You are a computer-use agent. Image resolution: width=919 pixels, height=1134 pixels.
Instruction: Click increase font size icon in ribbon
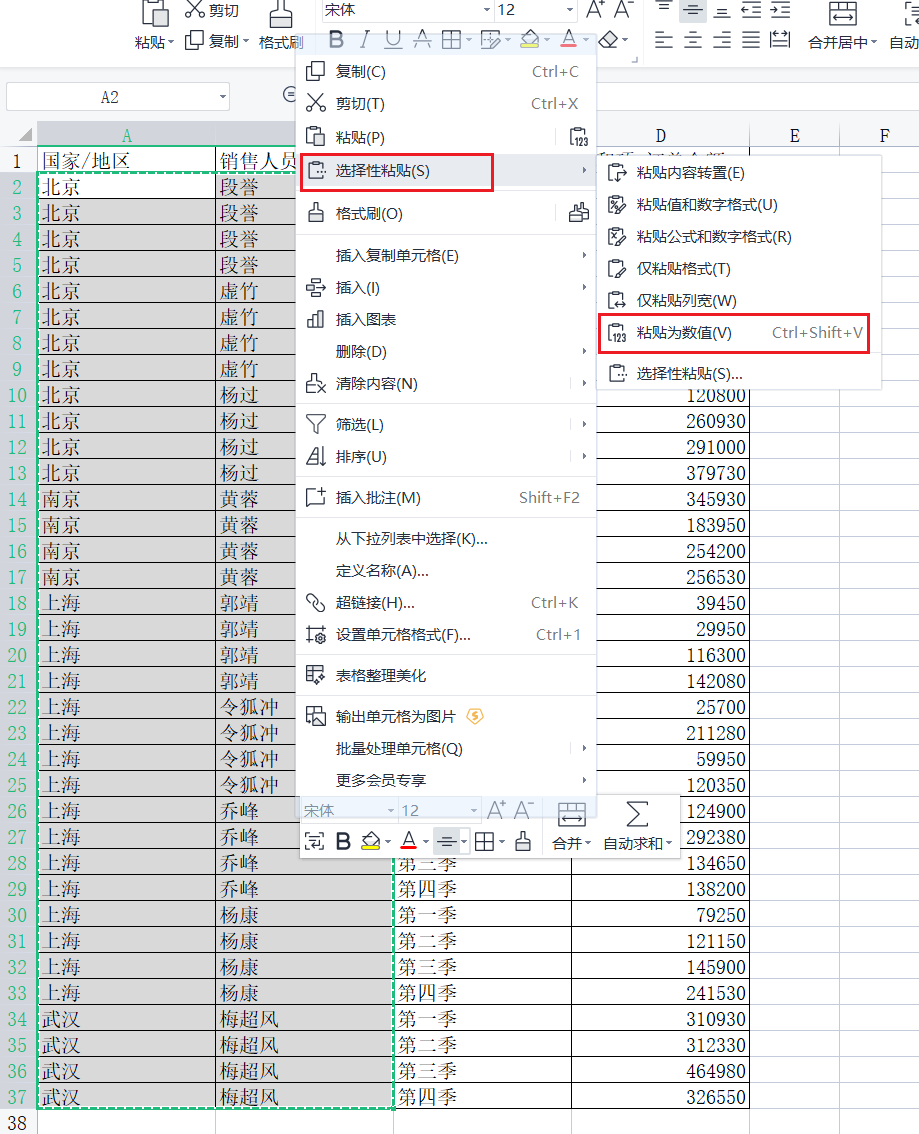coord(595,10)
